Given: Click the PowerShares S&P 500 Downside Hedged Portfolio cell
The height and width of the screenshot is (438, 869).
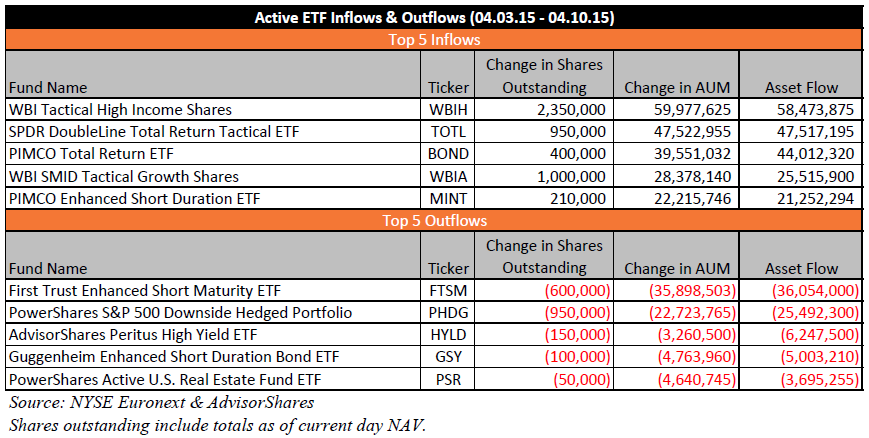Looking at the screenshot, I should coord(179,312).
